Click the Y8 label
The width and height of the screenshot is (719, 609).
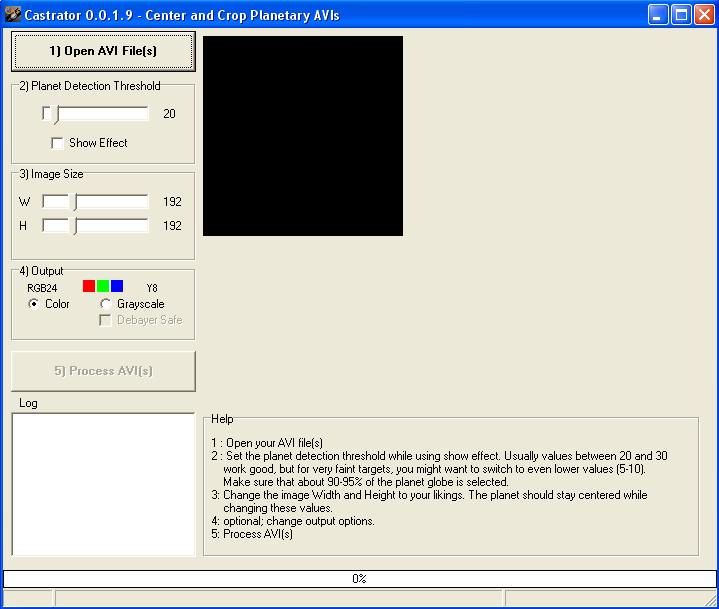pos(152,288)
